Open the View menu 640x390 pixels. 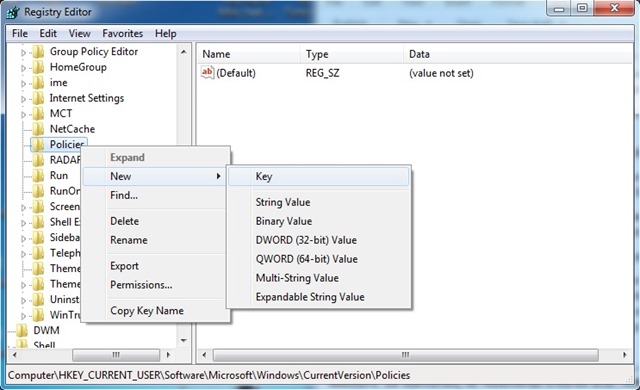tap(80, 33)
